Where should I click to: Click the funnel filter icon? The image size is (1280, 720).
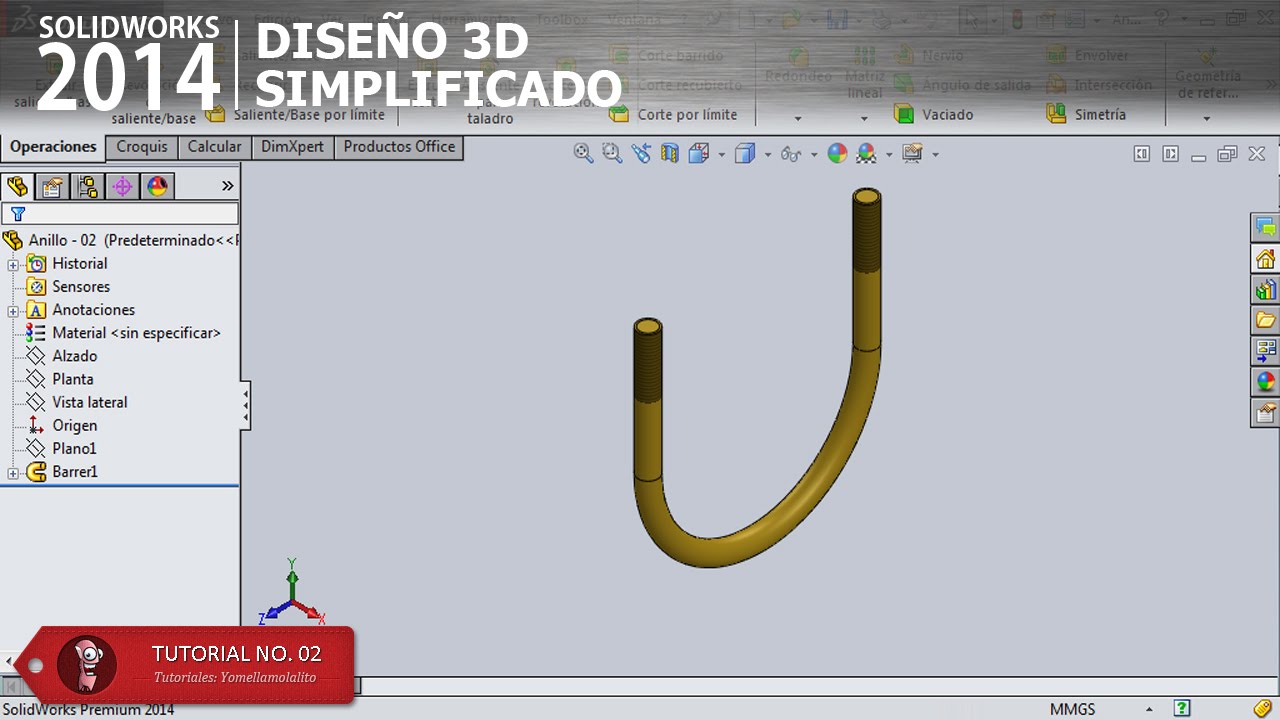tap(17, 214)
